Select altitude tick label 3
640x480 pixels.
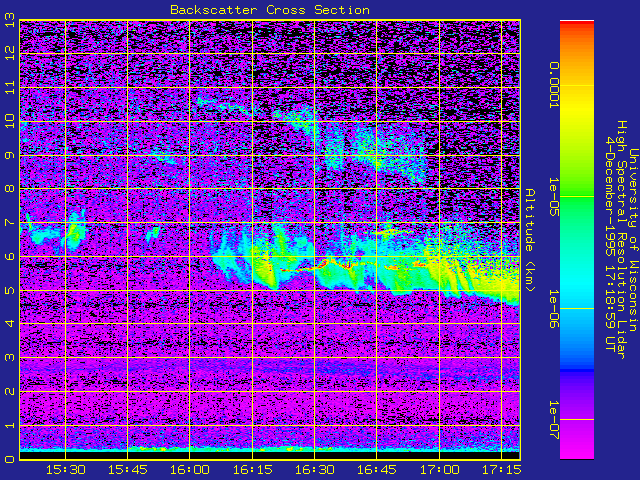(x=10, y=358)
